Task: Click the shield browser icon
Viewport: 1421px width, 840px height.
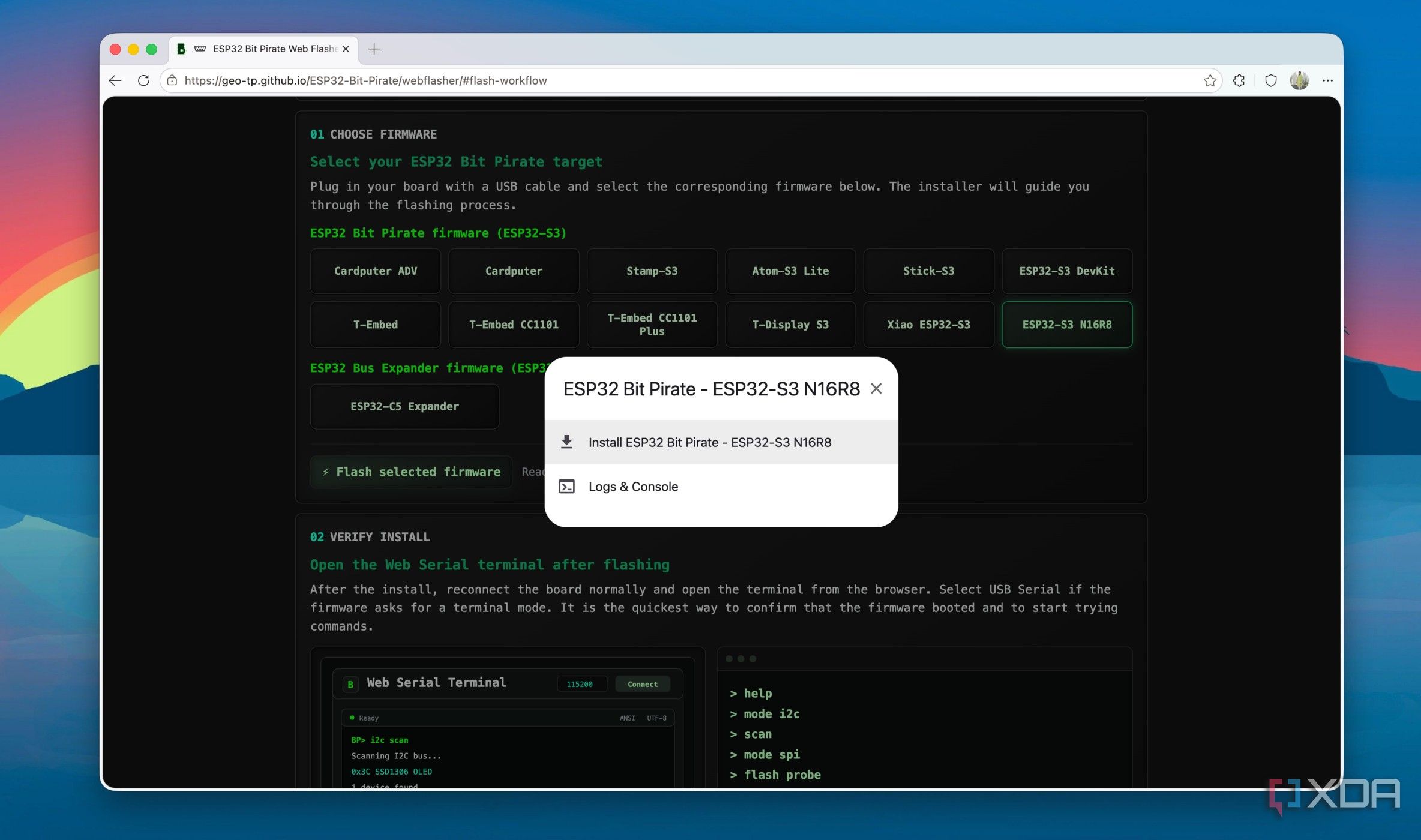Action: pos(1270,80)
